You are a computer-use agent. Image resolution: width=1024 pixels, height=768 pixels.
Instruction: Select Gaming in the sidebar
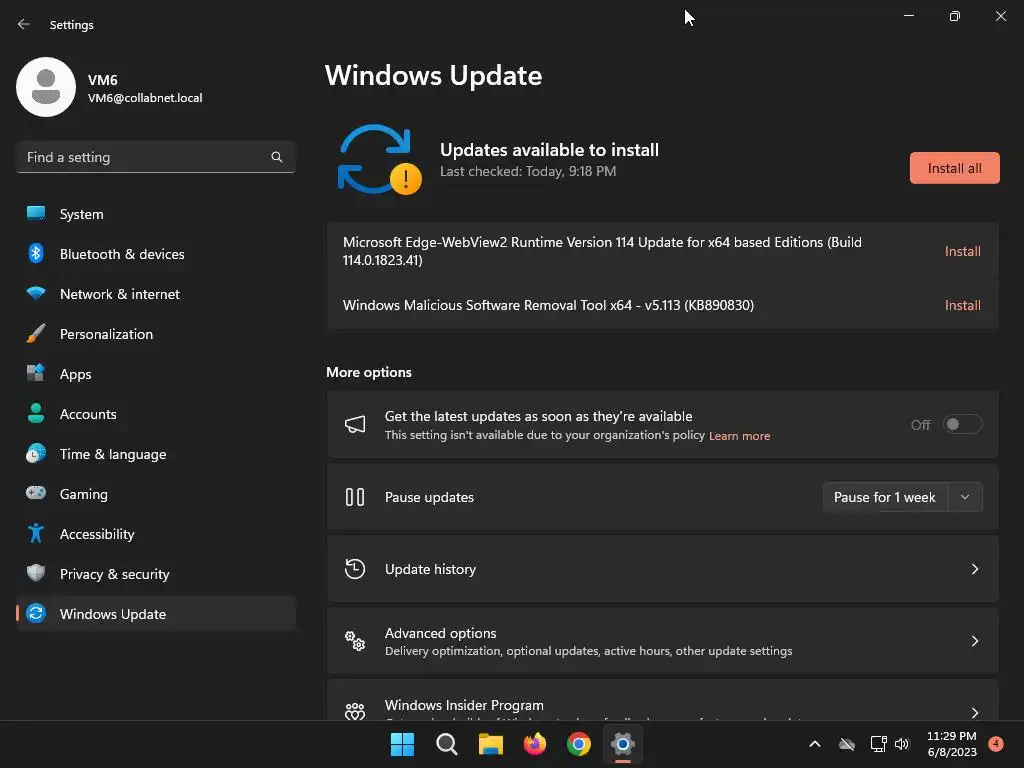156,493
